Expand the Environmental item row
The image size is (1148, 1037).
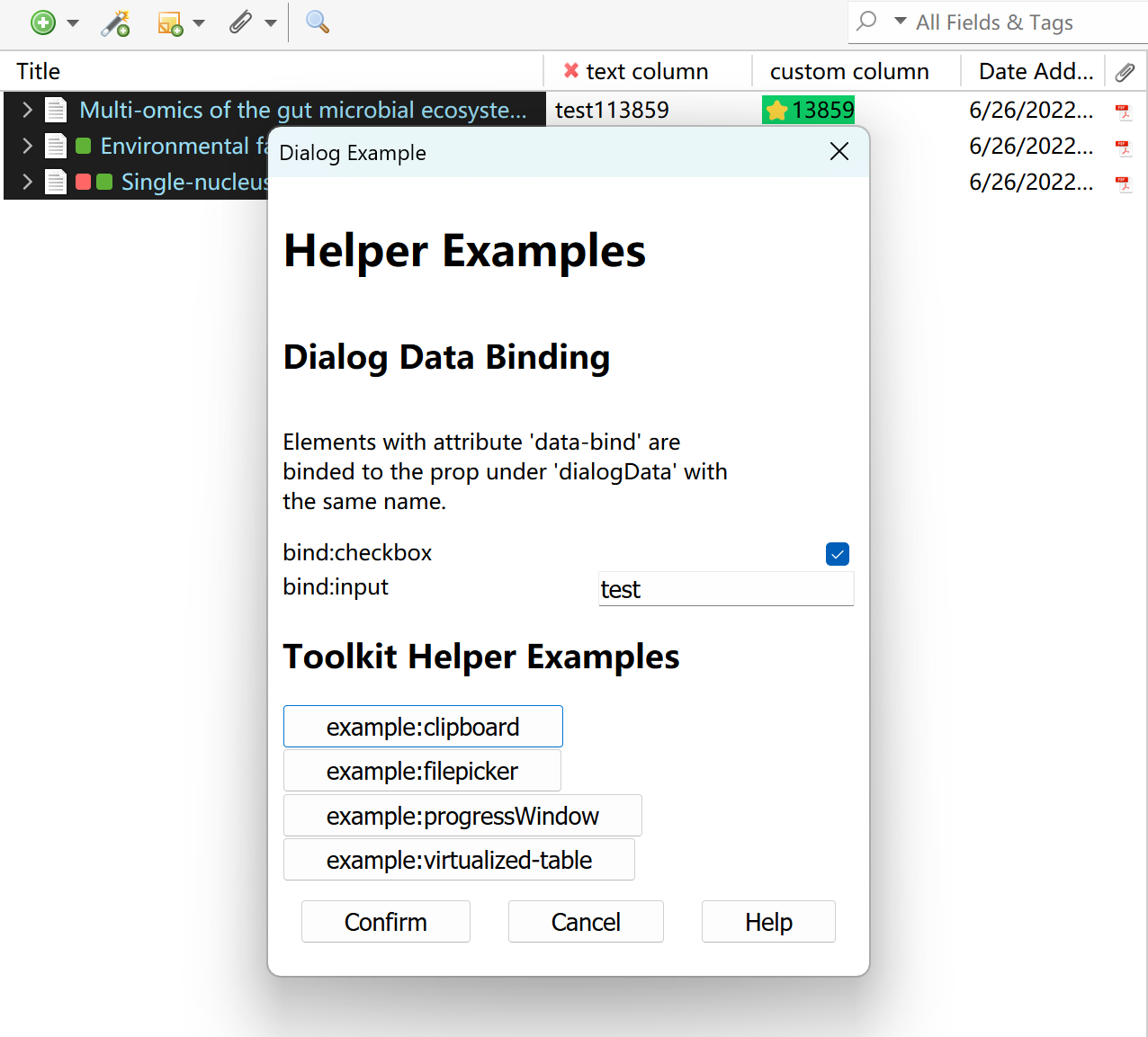point(27,146)
